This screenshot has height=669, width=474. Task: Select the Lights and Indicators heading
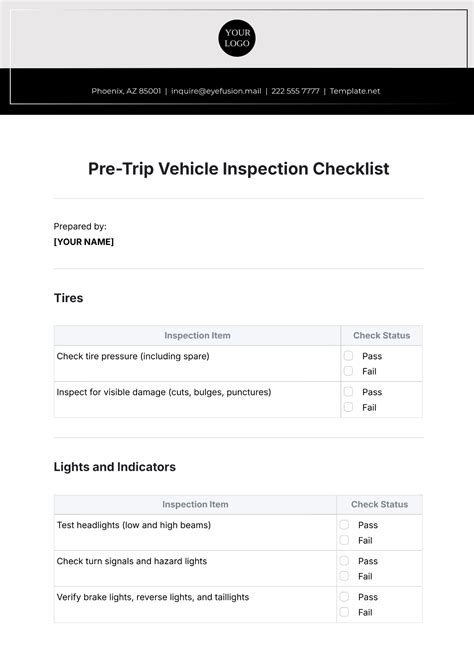(115, 467)
